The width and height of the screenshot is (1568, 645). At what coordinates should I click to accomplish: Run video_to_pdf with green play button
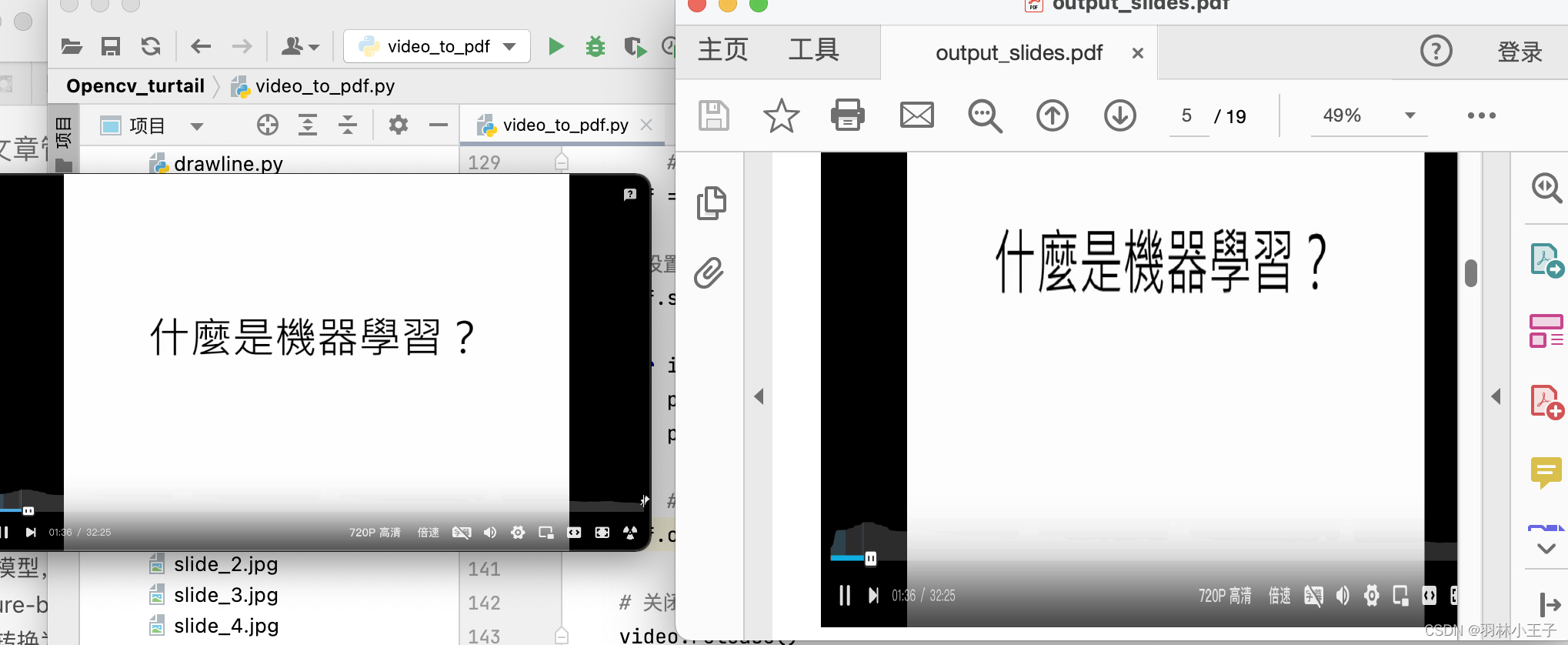coord(555,47)
